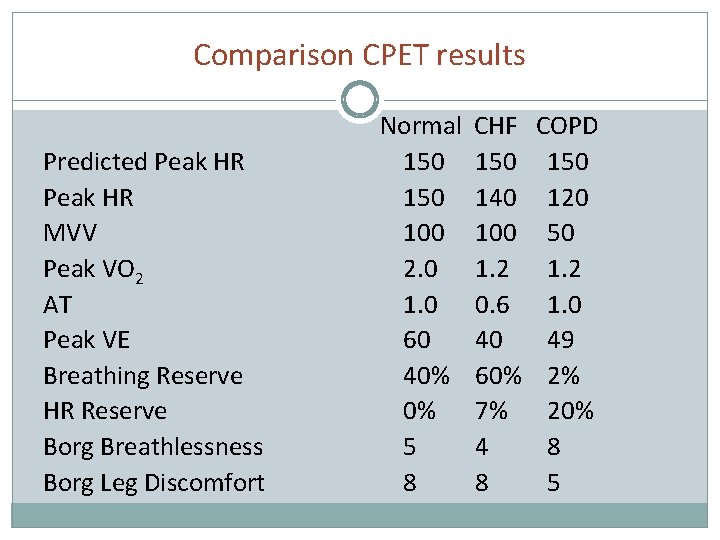Click the "Peak VE" row label
Viewport: 720px width, 540px height.
tap(87, 340)
